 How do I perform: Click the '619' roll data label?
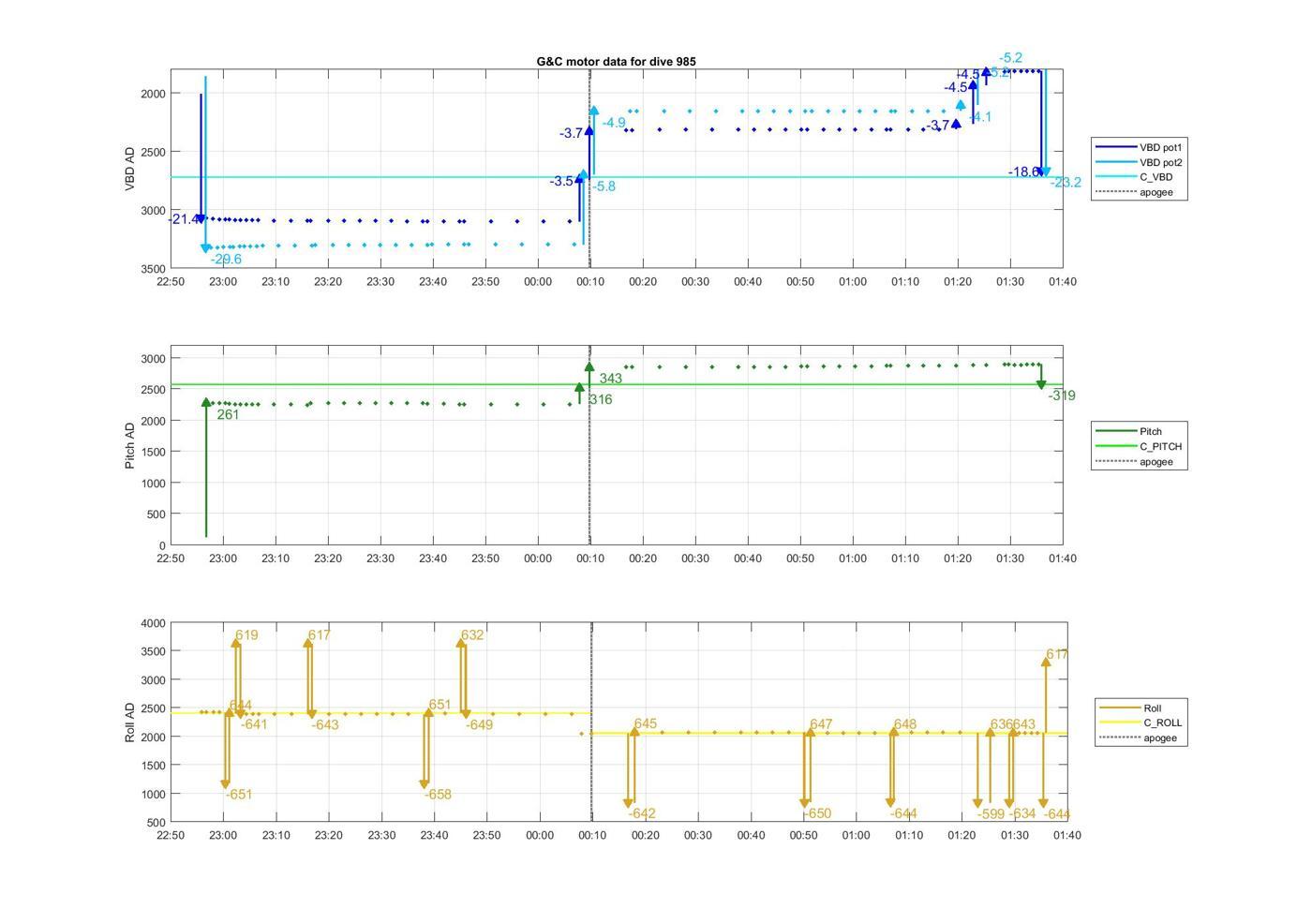246,635
